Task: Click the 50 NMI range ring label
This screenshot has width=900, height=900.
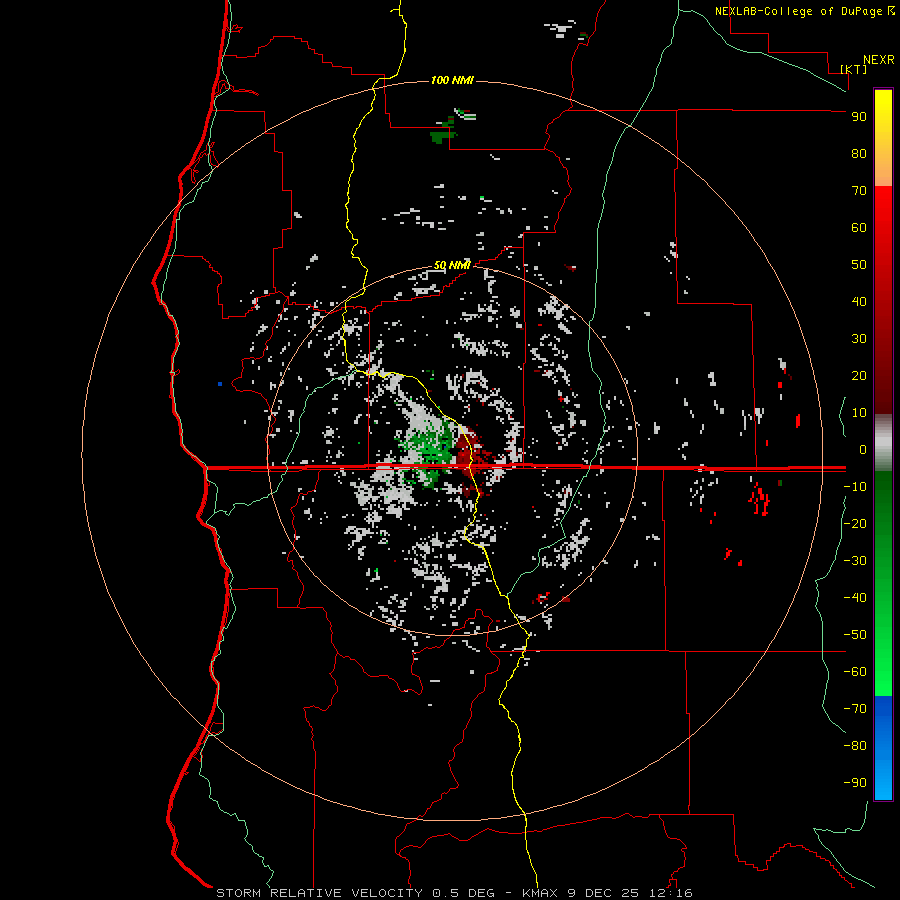Action: pyautogui.click(x=452, y=265)
